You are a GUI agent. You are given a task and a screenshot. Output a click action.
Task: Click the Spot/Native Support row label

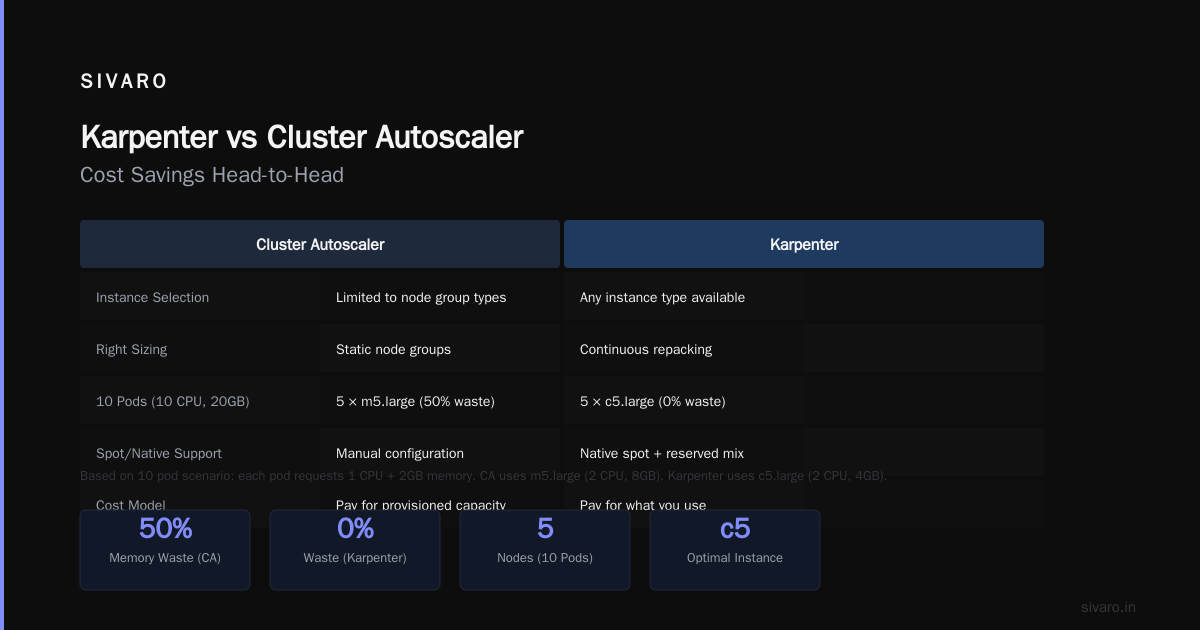point(159,454)
